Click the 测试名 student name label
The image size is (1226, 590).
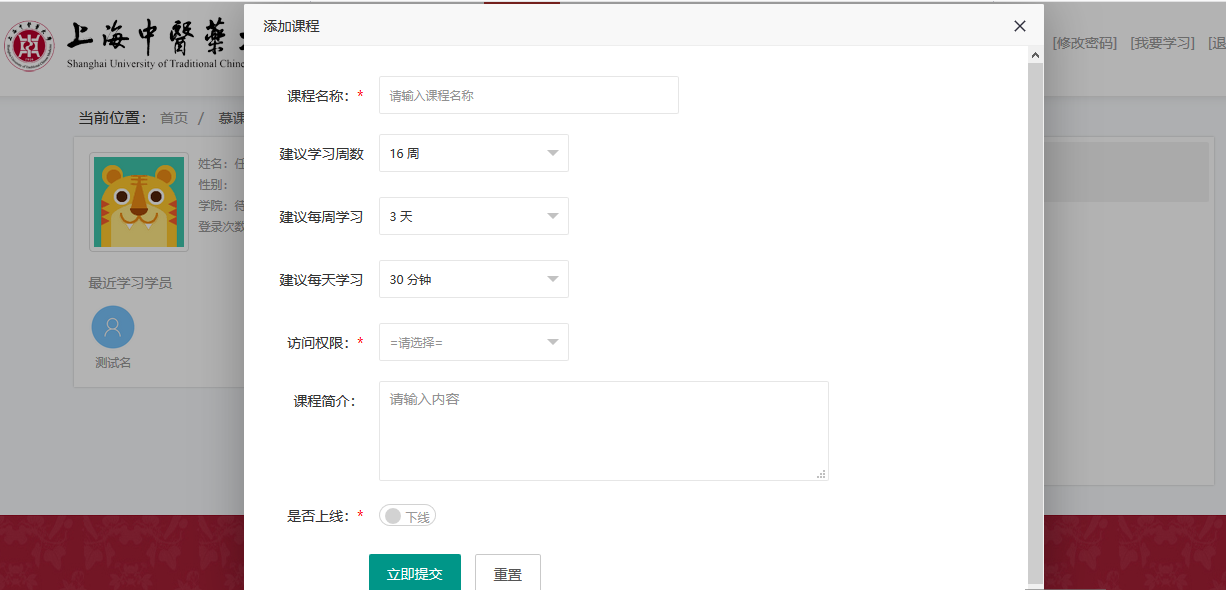click(113, 363)
